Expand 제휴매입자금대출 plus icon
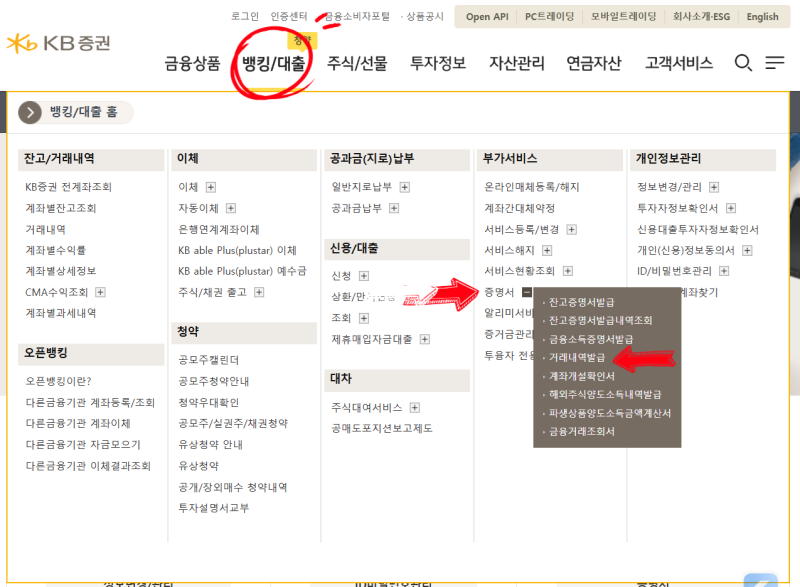Screen dimensions: 800x587 click(424, 339)
